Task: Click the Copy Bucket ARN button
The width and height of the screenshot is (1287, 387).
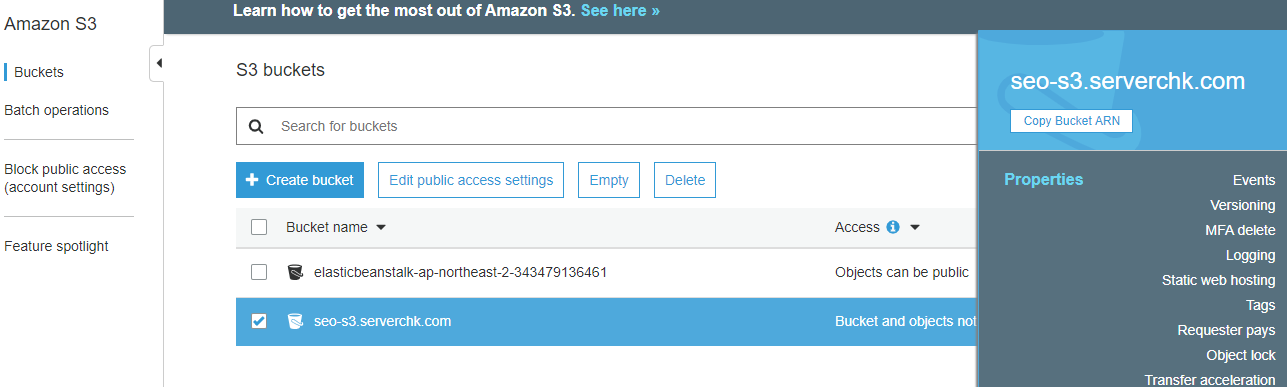Action: click(1071, 121)
